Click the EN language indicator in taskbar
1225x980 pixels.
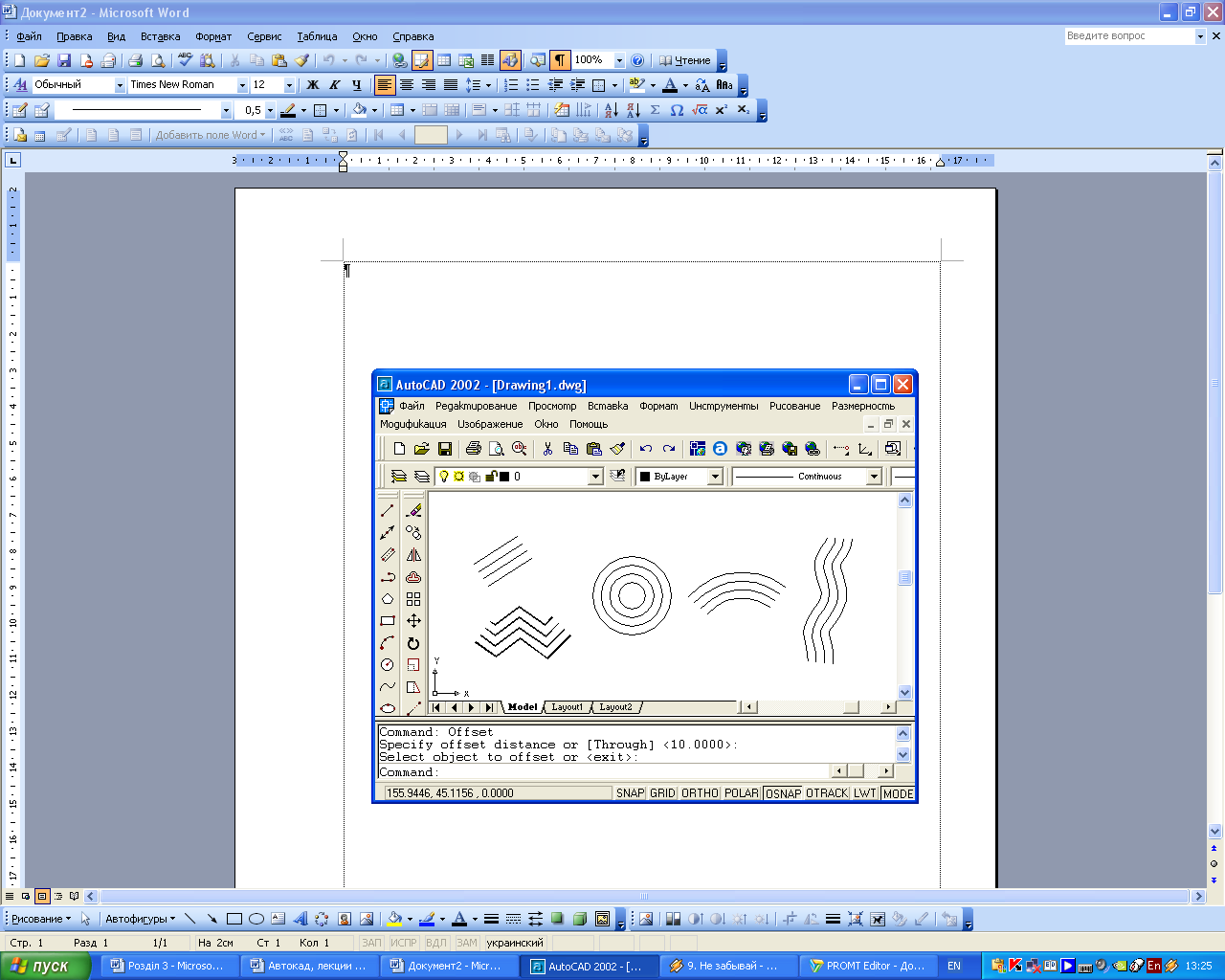tap(954, 966)
